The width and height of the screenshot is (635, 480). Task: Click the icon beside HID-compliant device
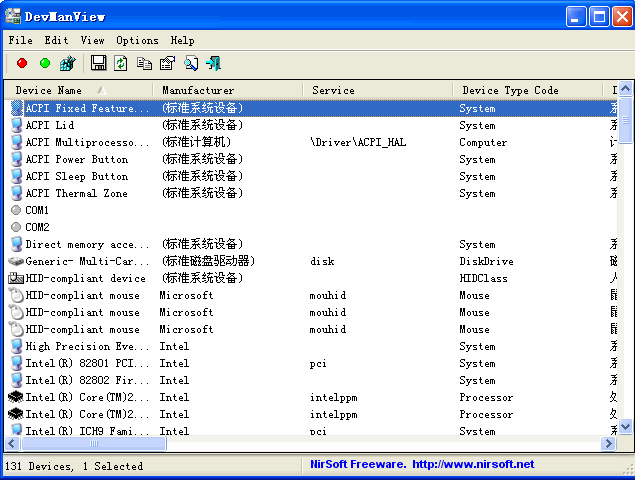(x=16, y=278)
